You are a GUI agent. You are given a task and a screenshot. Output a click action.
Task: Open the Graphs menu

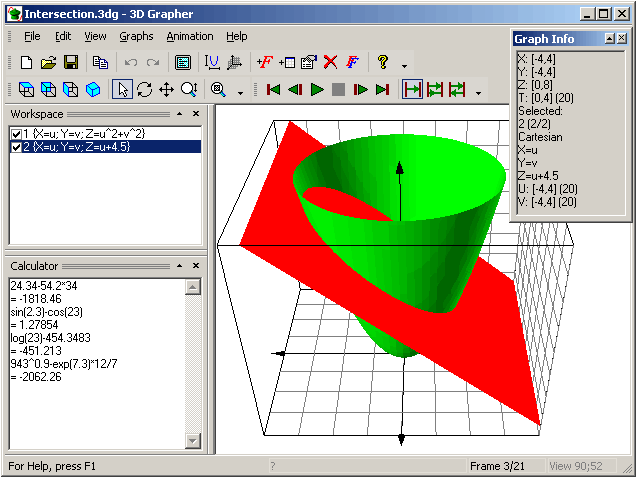click(x=136, y=36)
